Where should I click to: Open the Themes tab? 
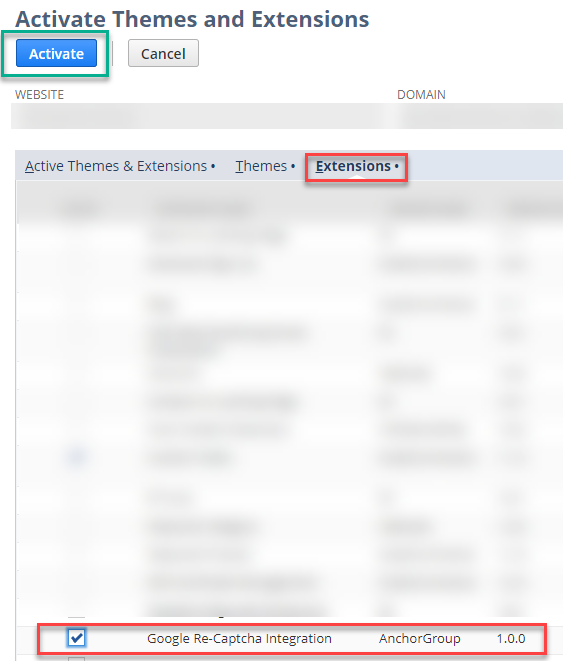[x=261, y=166]
